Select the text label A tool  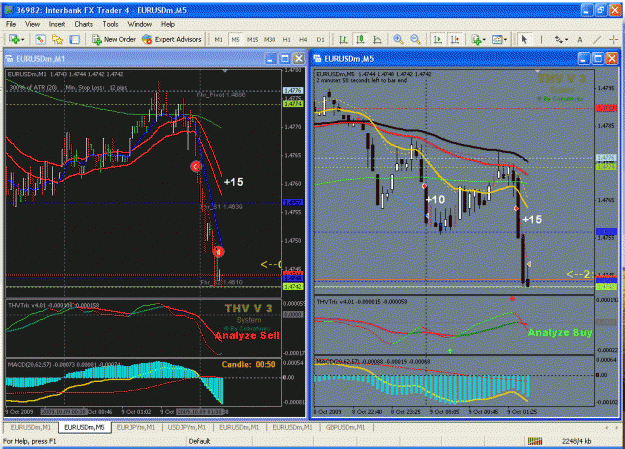580,39
